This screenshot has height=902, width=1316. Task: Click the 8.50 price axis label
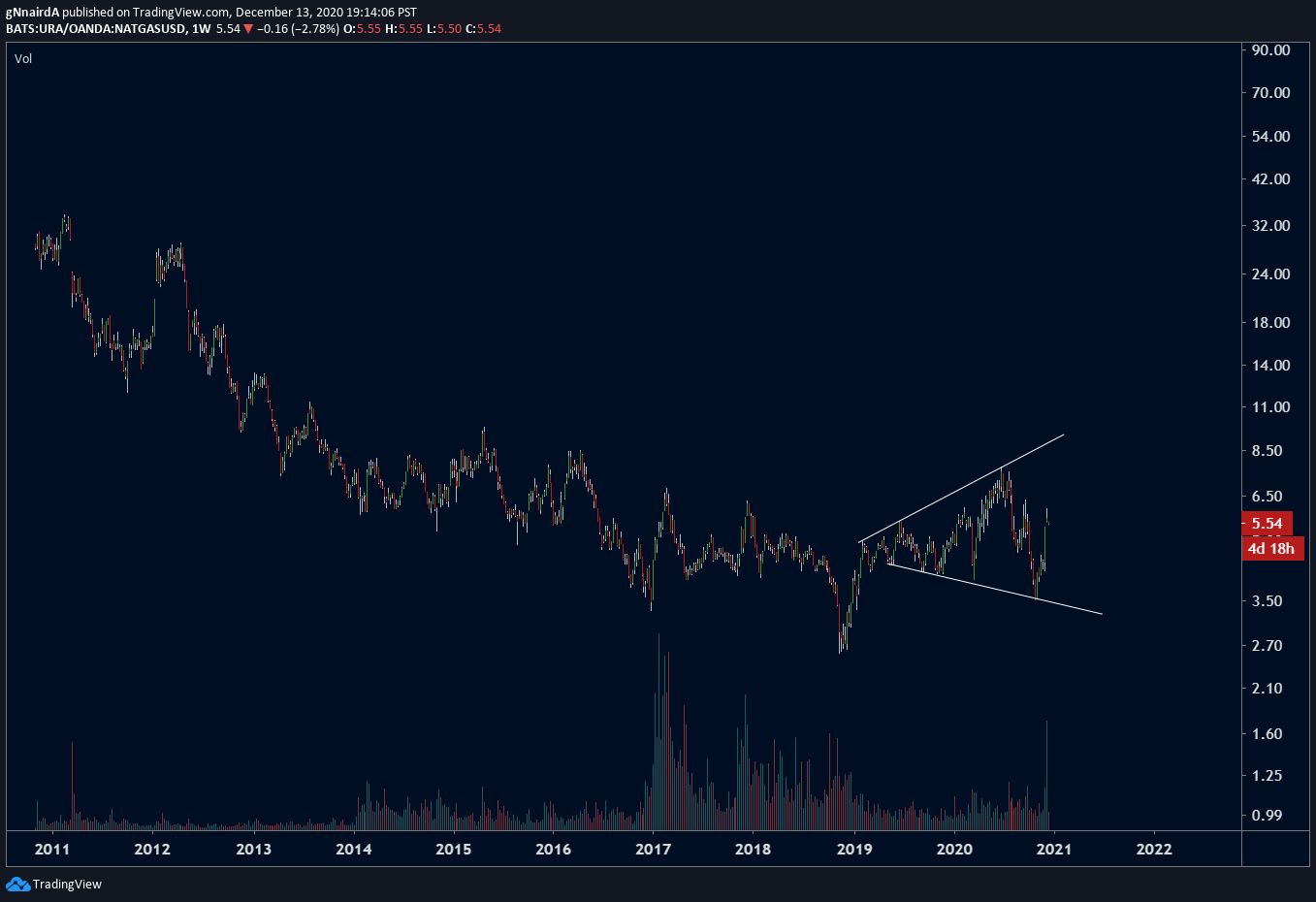tap(1267, 451)
